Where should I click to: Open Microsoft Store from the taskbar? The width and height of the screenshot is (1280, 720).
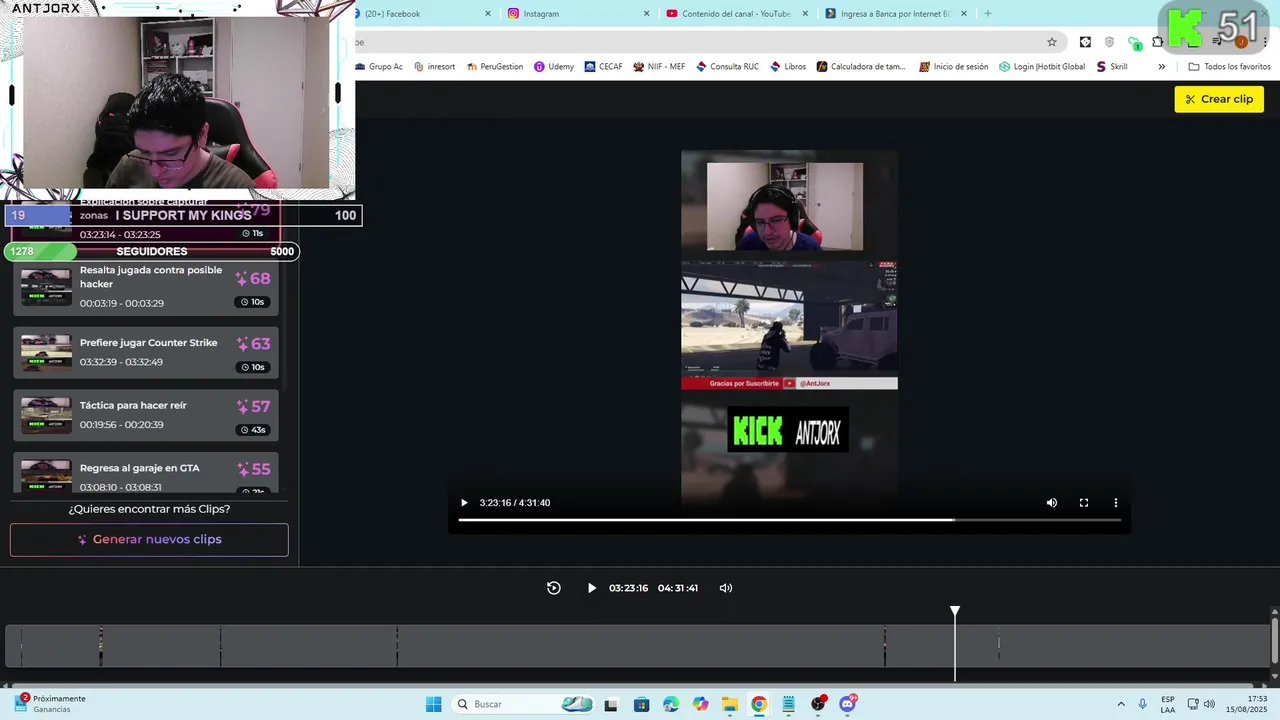[641, 704]
